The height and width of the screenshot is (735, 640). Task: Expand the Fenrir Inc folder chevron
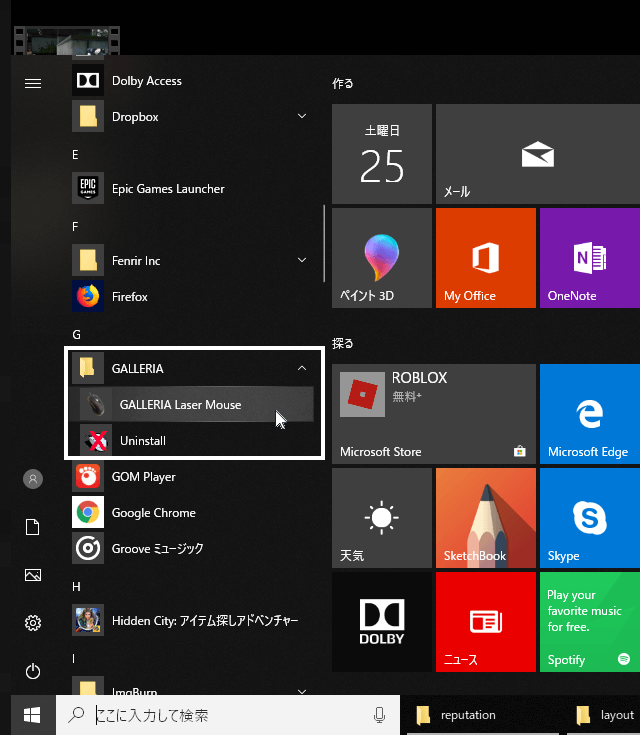(x=302, y=260)
